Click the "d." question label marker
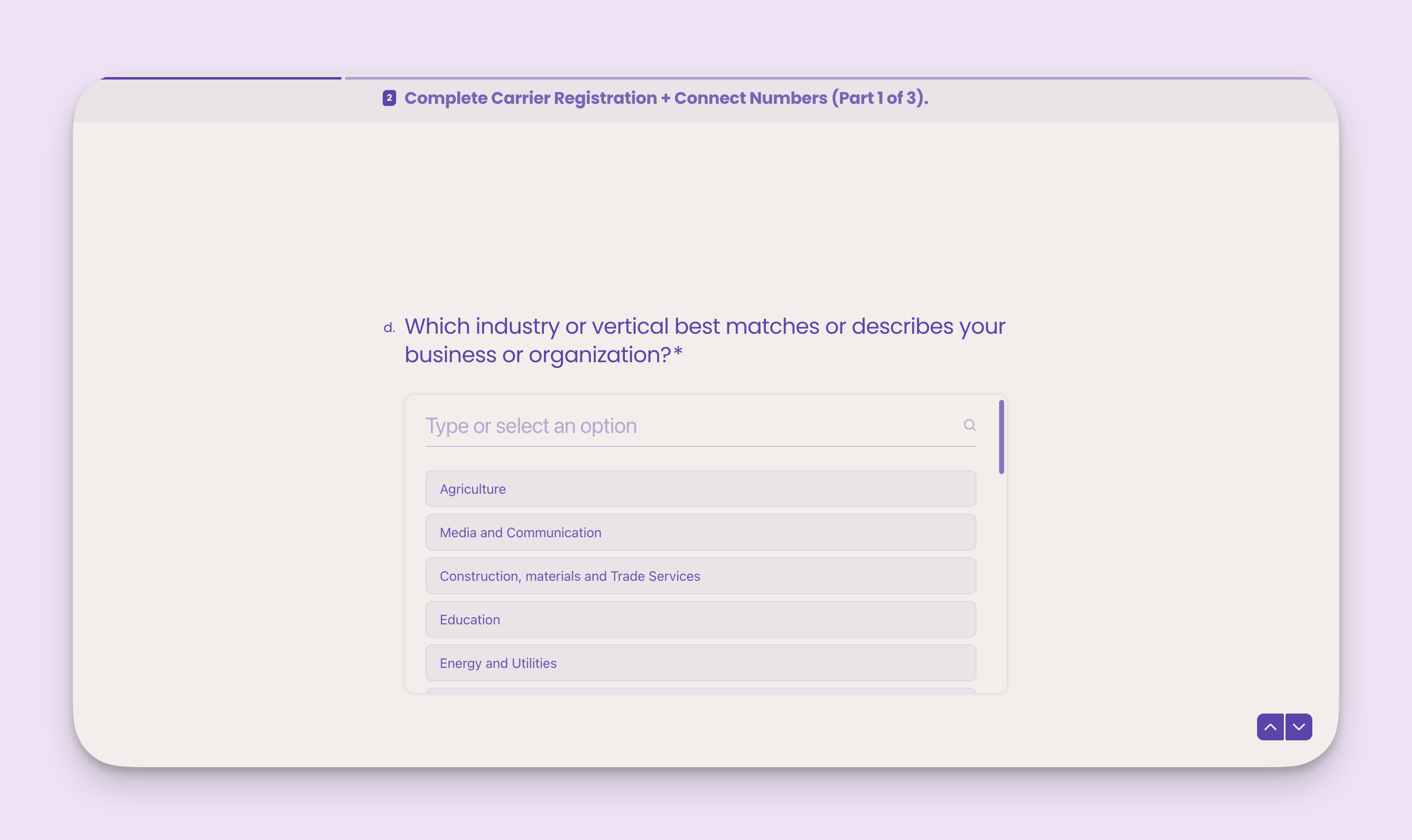This screenshot has width=1412, height=840. coord(390,327)
